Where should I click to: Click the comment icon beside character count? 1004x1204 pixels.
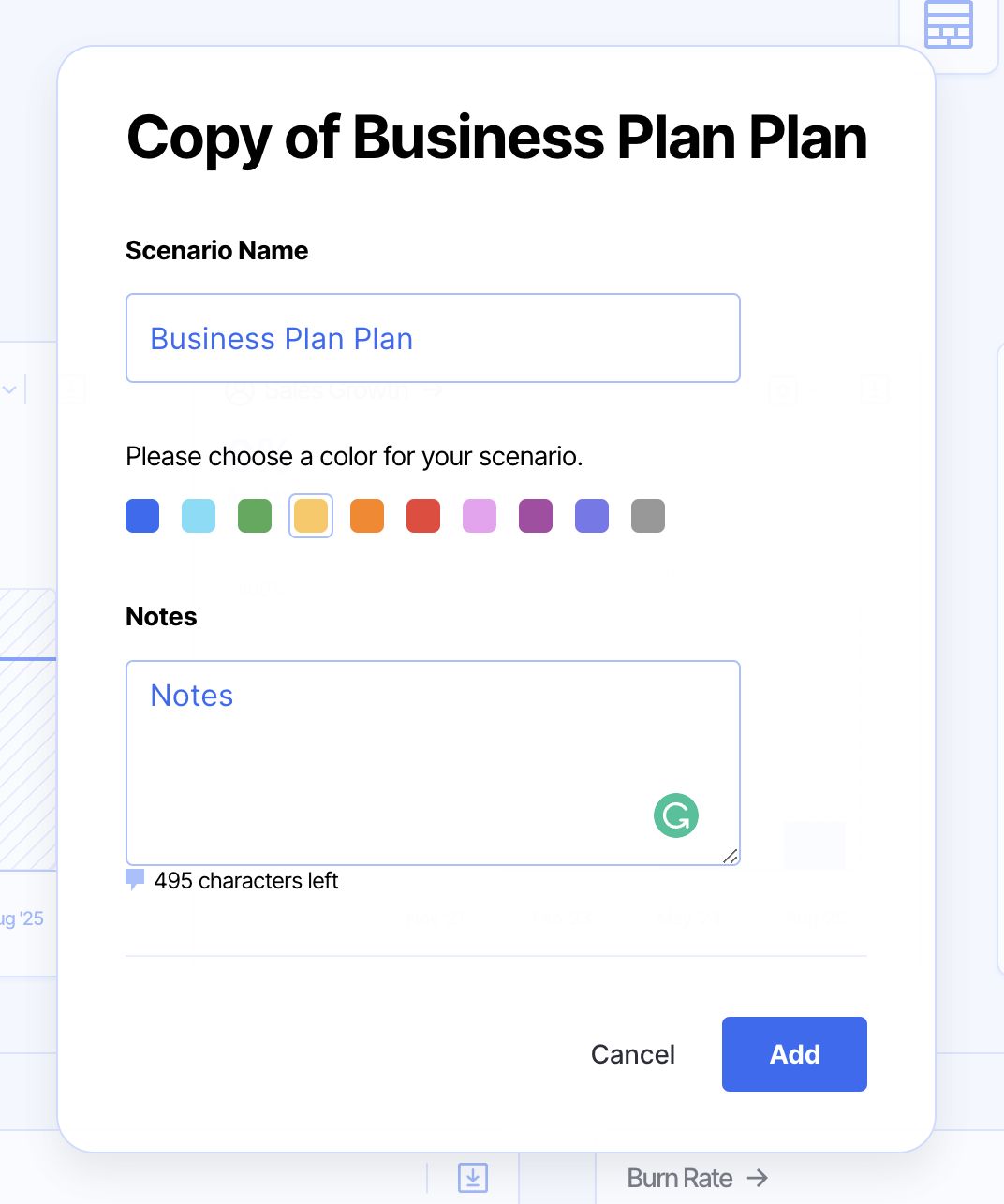pyautogui.click(x=135, y=879)
